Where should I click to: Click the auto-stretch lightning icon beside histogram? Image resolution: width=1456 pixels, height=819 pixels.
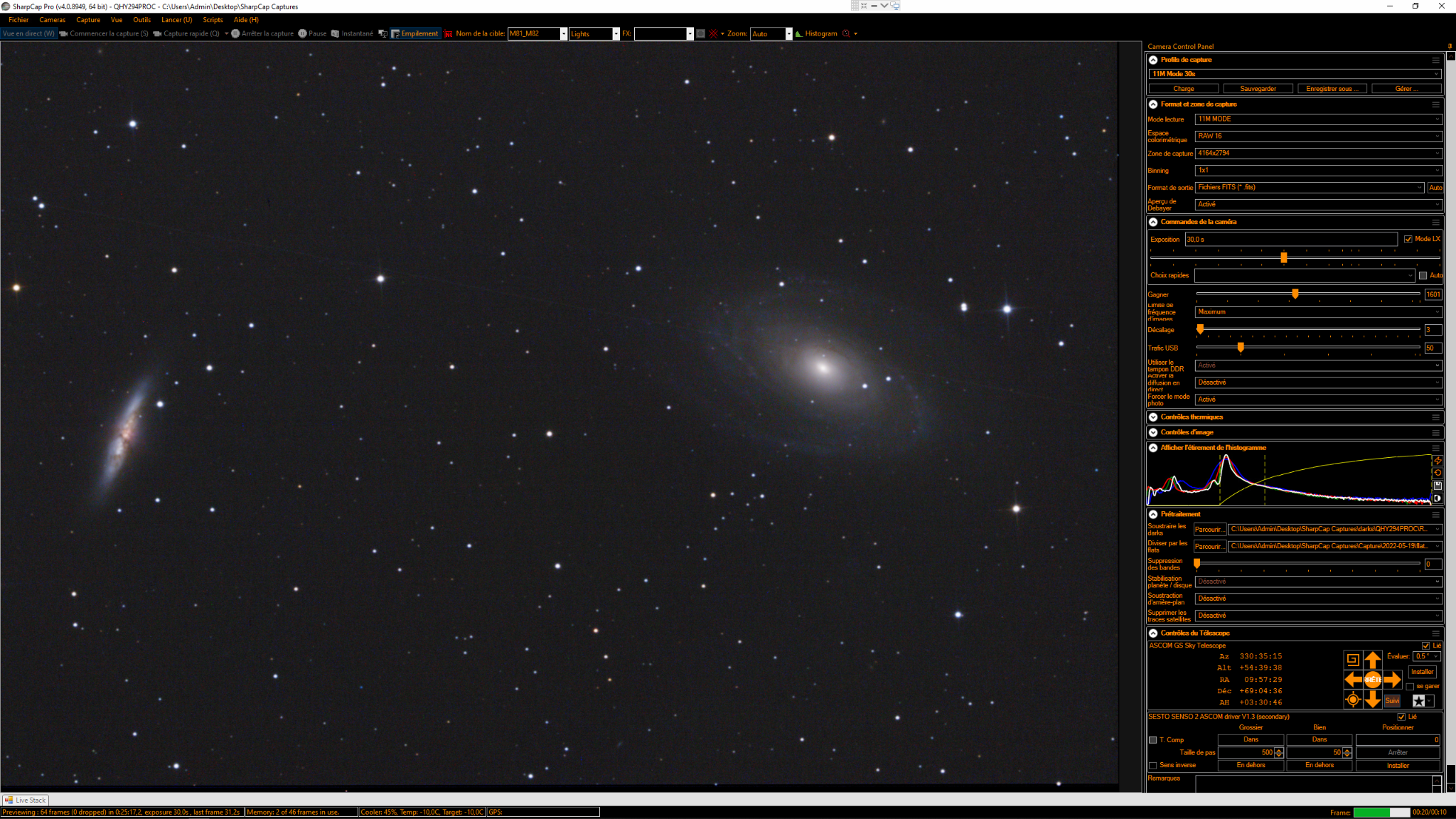(1438, 461)
